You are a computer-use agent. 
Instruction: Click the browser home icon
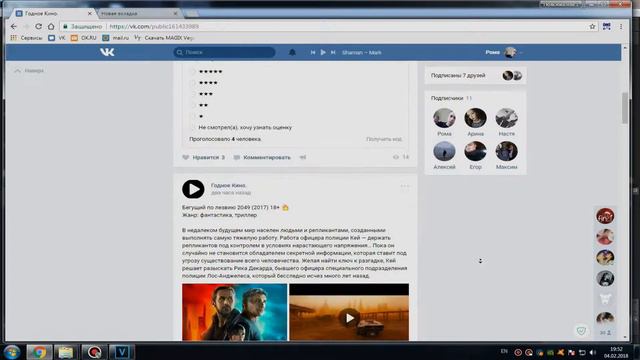click(51, 26)
